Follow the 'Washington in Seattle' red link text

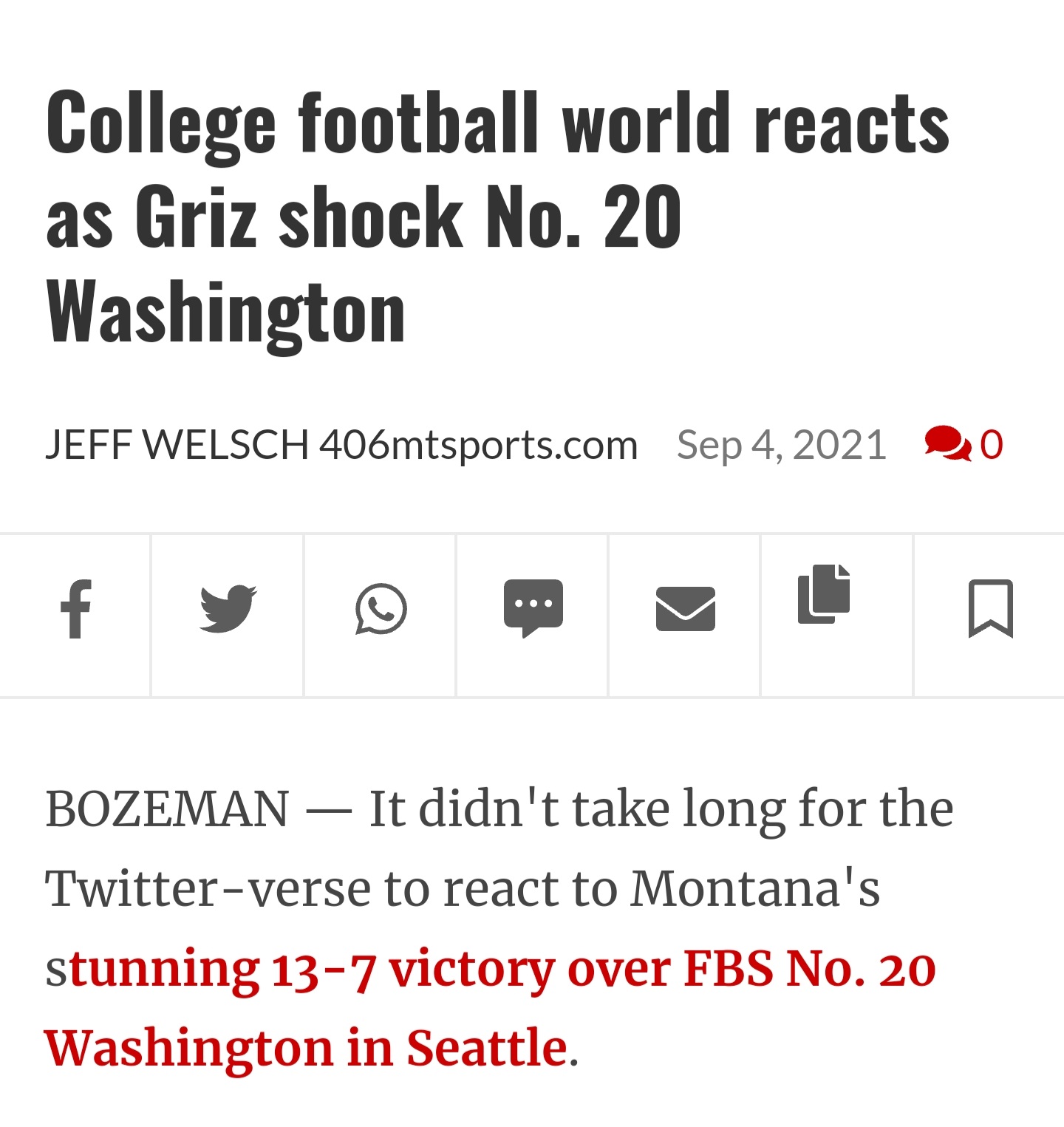(305, 1048)
